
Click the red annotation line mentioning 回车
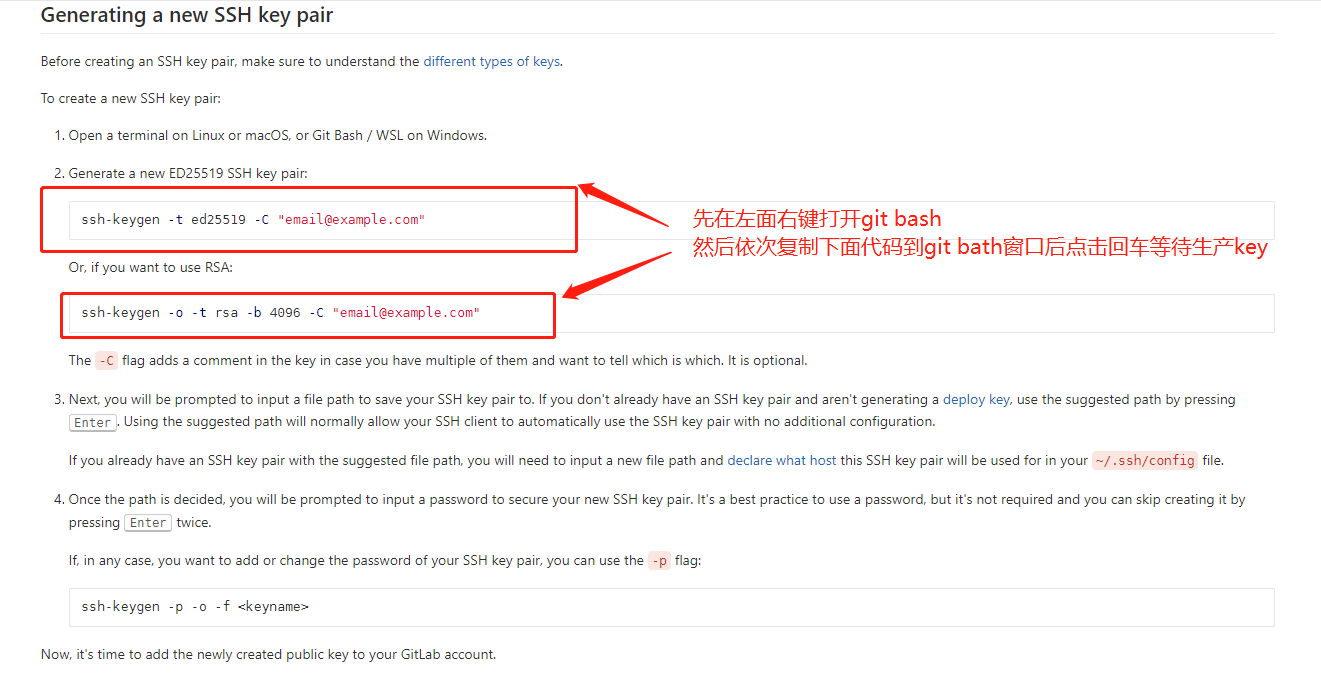pyautogui.click(x=979, y=247)
